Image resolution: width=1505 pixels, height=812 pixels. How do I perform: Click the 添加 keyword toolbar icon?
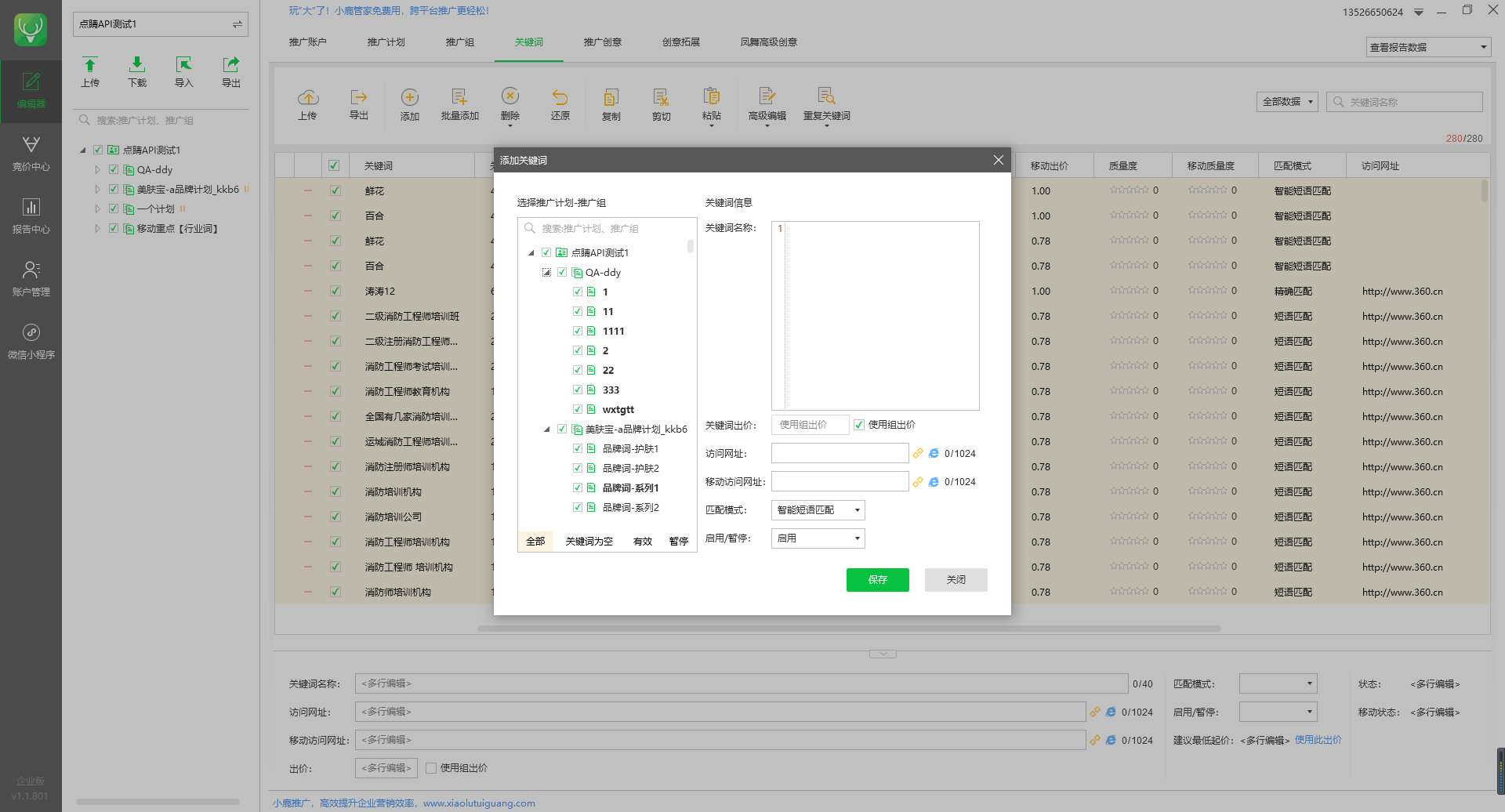tap(410, 105)
